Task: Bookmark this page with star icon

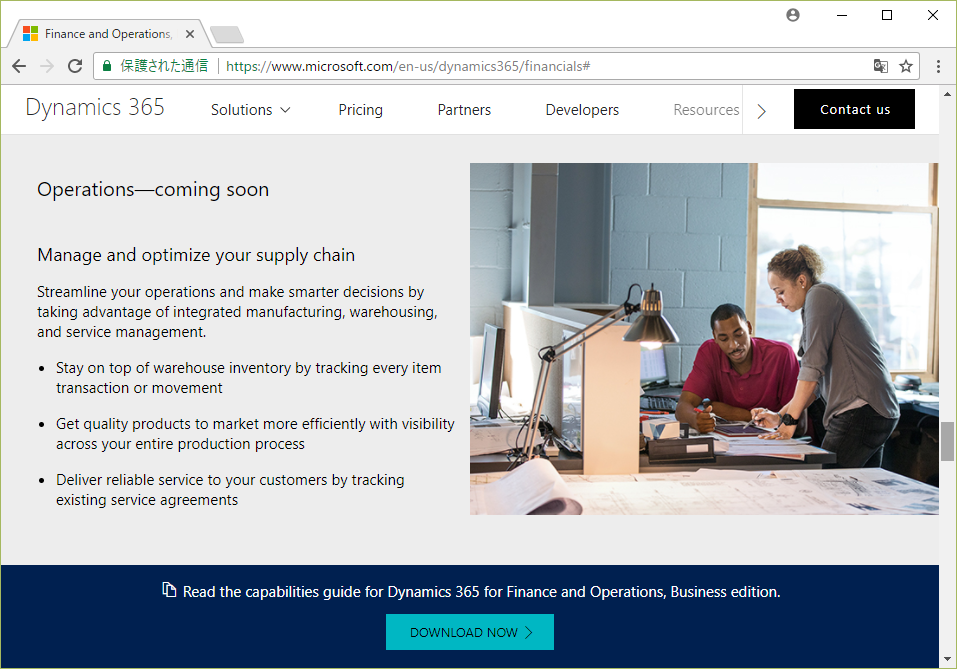Action: point(906,66)
